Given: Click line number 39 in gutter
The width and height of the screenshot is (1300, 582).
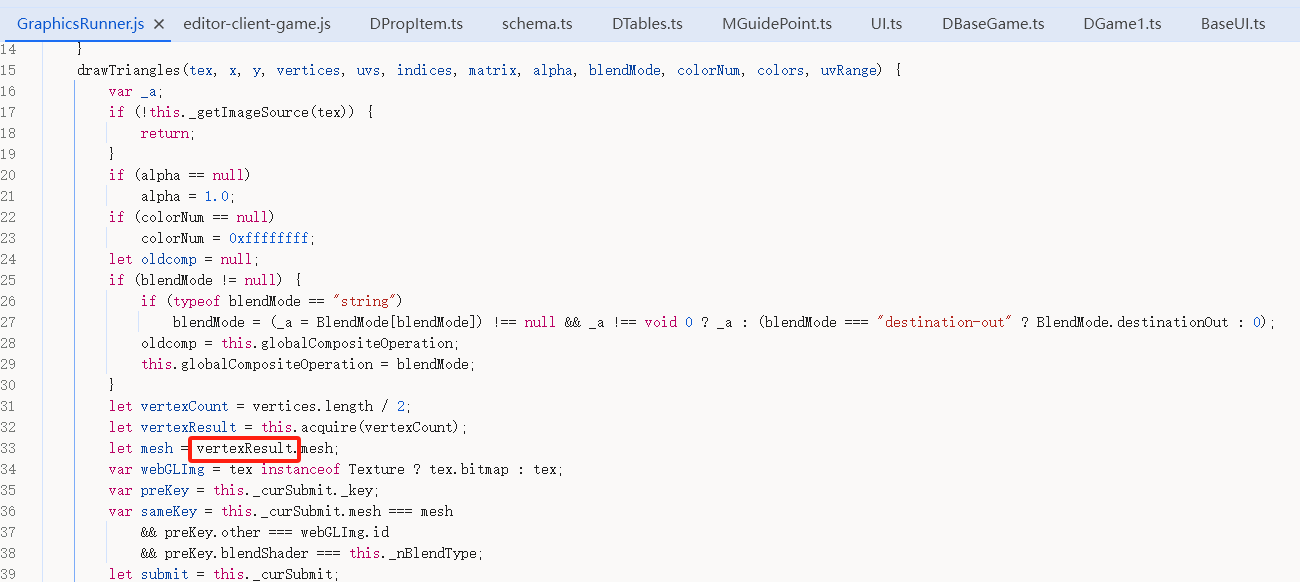Looking at the screenshot, I should [8, 574].
